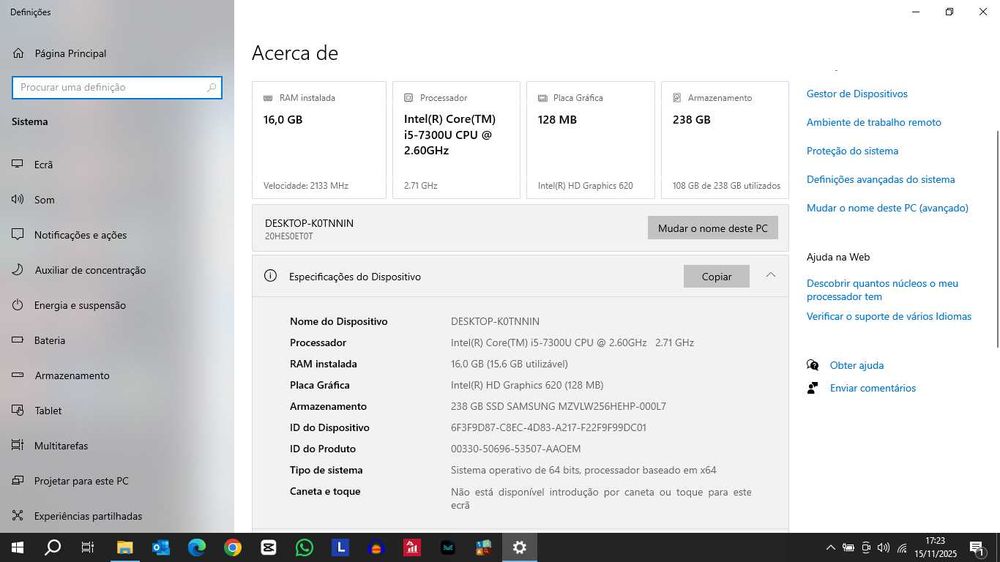The width and height of the screenshot is (1000, 562).
Task: Click the Acerca de page heading
Action: 295,53
